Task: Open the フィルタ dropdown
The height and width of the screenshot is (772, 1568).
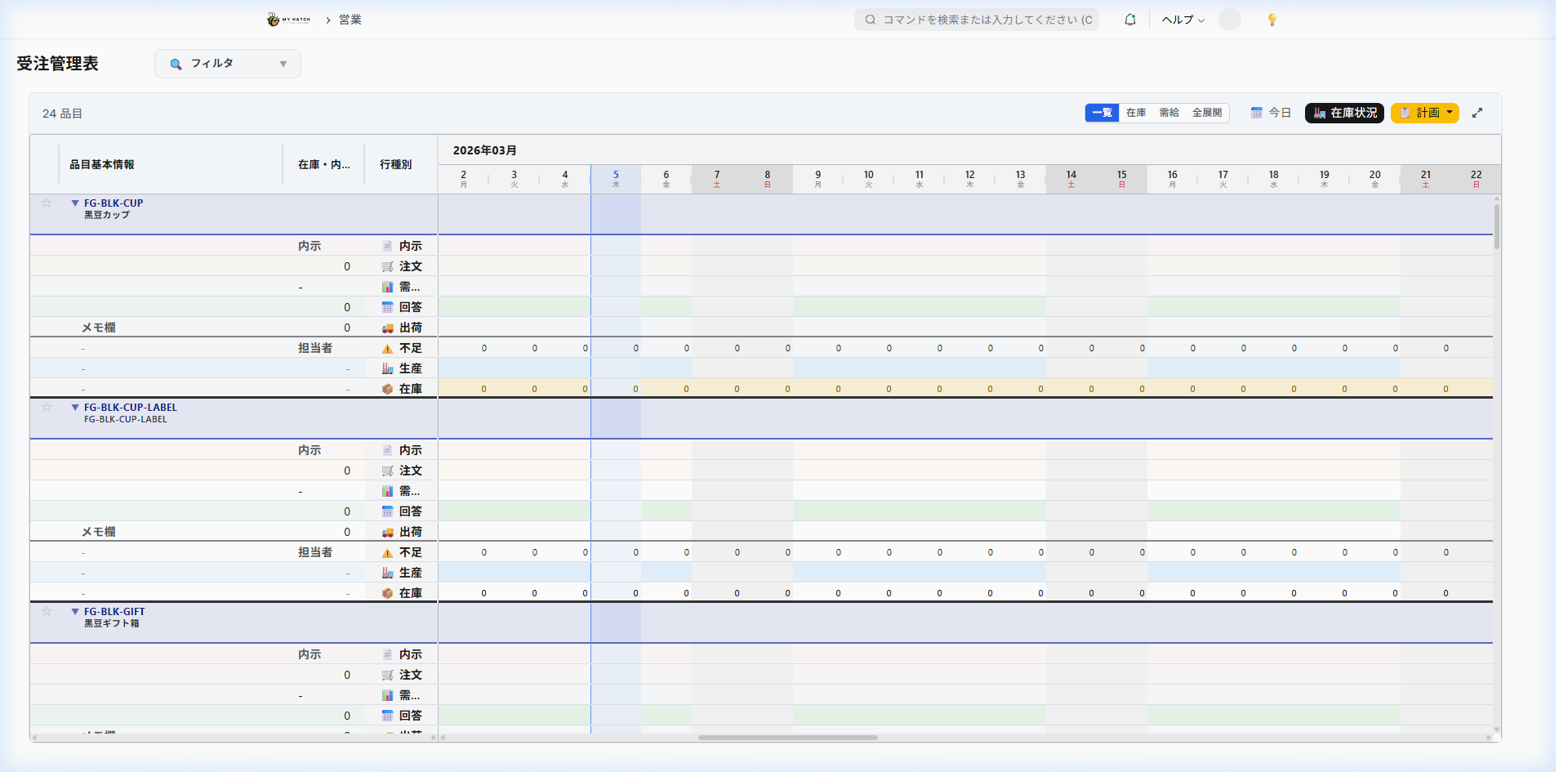Action: 228,64
